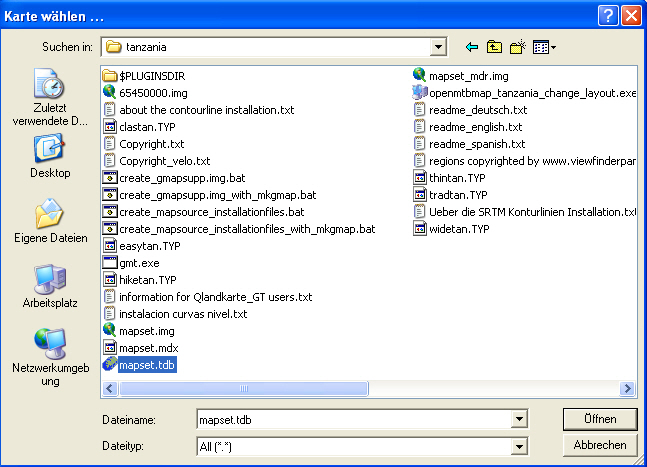
Task: Select Copyright_velo.txt file
Action: pos(165,161)
